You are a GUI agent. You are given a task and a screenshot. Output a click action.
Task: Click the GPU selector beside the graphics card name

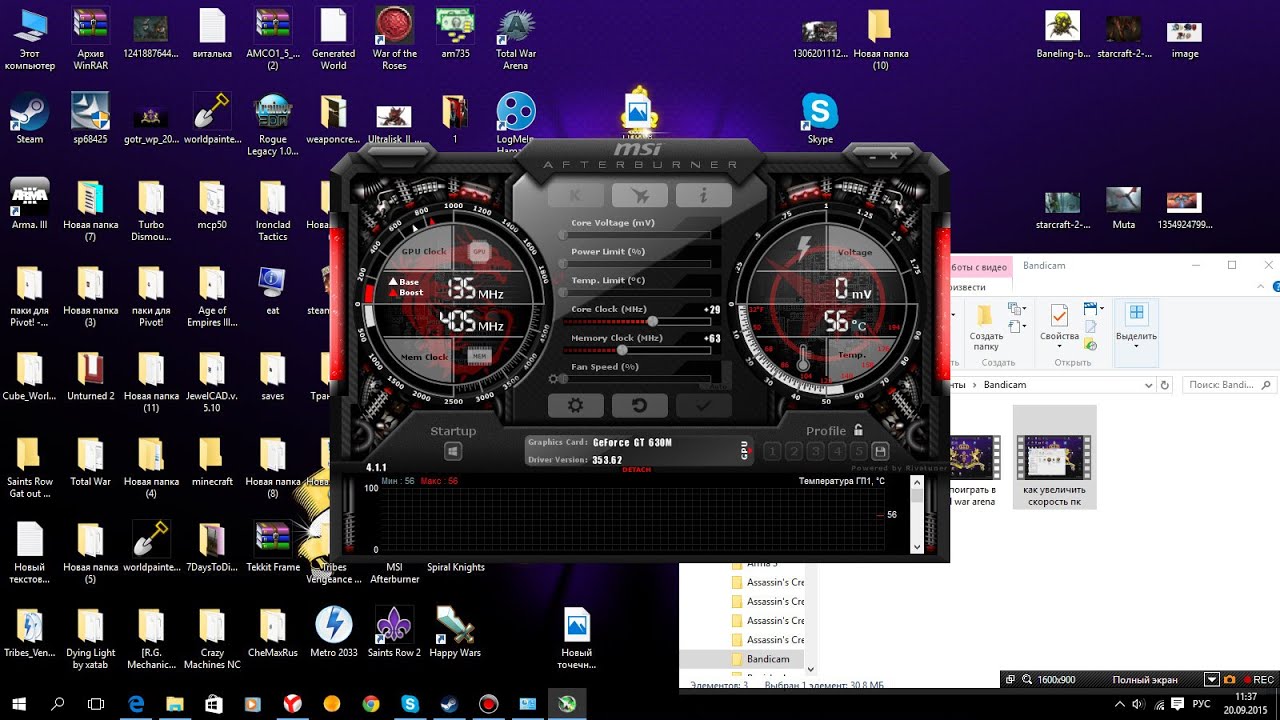745,451
